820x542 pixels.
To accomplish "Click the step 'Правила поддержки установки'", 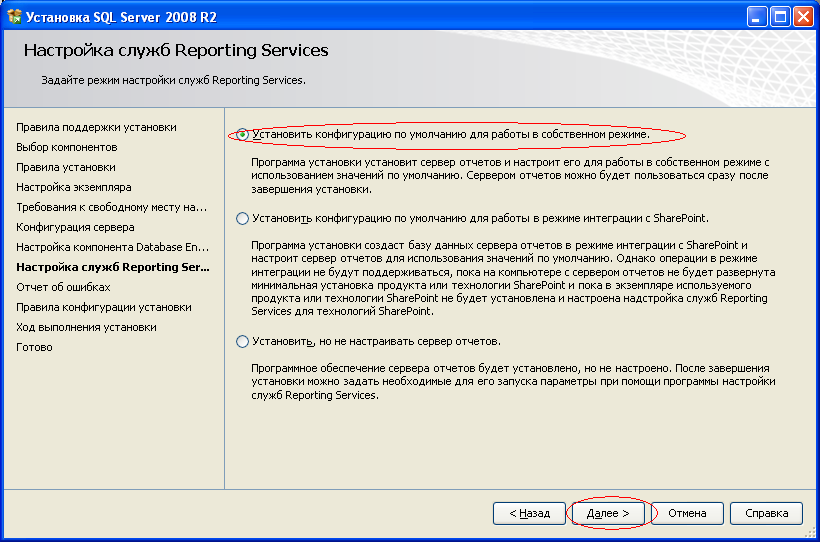I will [96, 127].
